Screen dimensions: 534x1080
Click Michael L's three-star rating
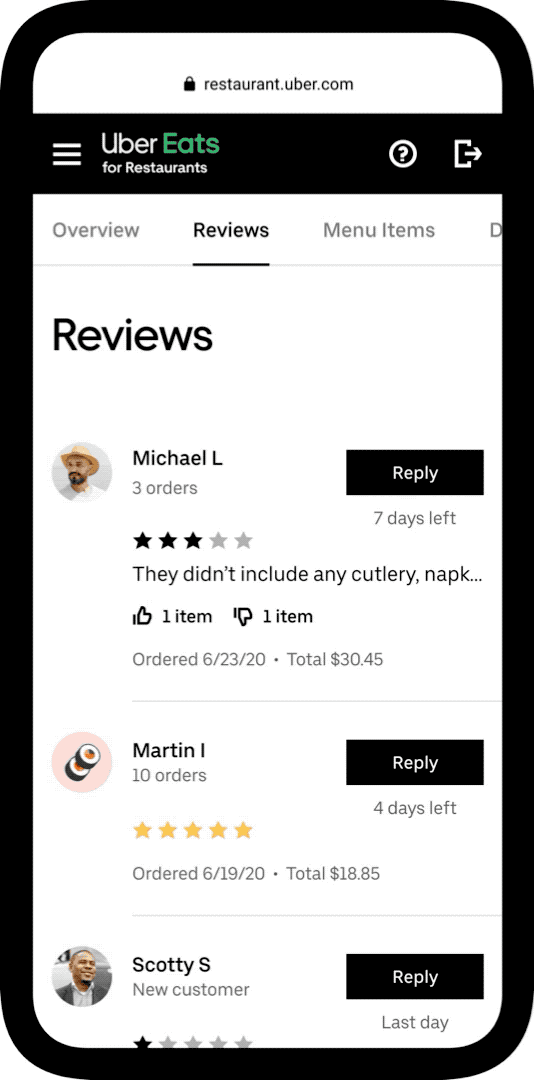pyautogui.click(x=192, y=541)
